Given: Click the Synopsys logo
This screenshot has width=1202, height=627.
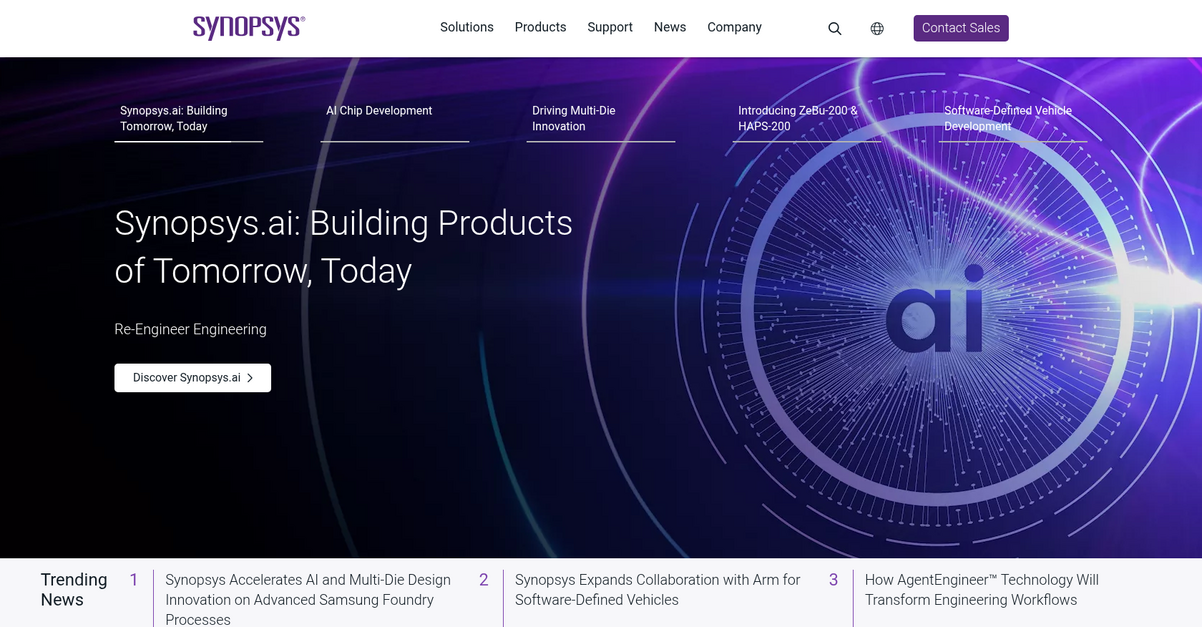Looking at the screenshot, I should pos(249,27).
